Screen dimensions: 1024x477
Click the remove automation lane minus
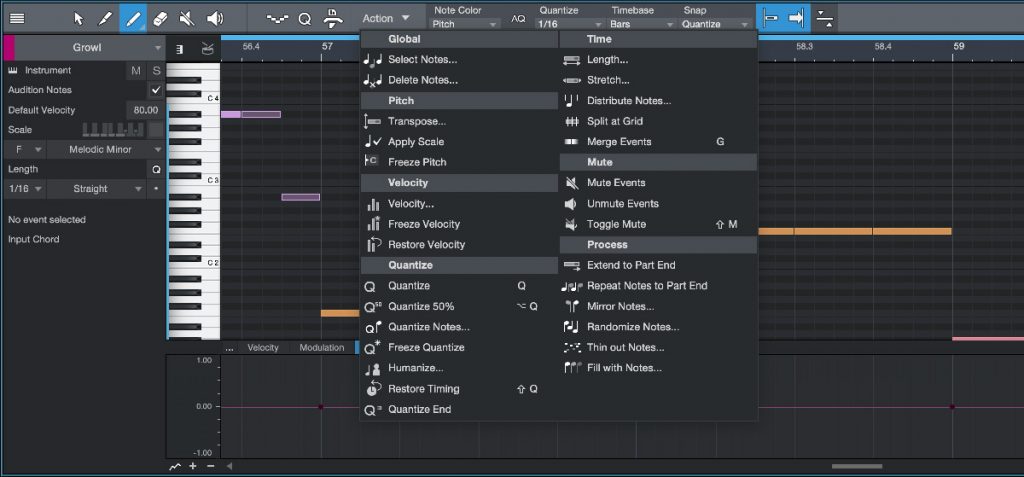coord(210,466)
